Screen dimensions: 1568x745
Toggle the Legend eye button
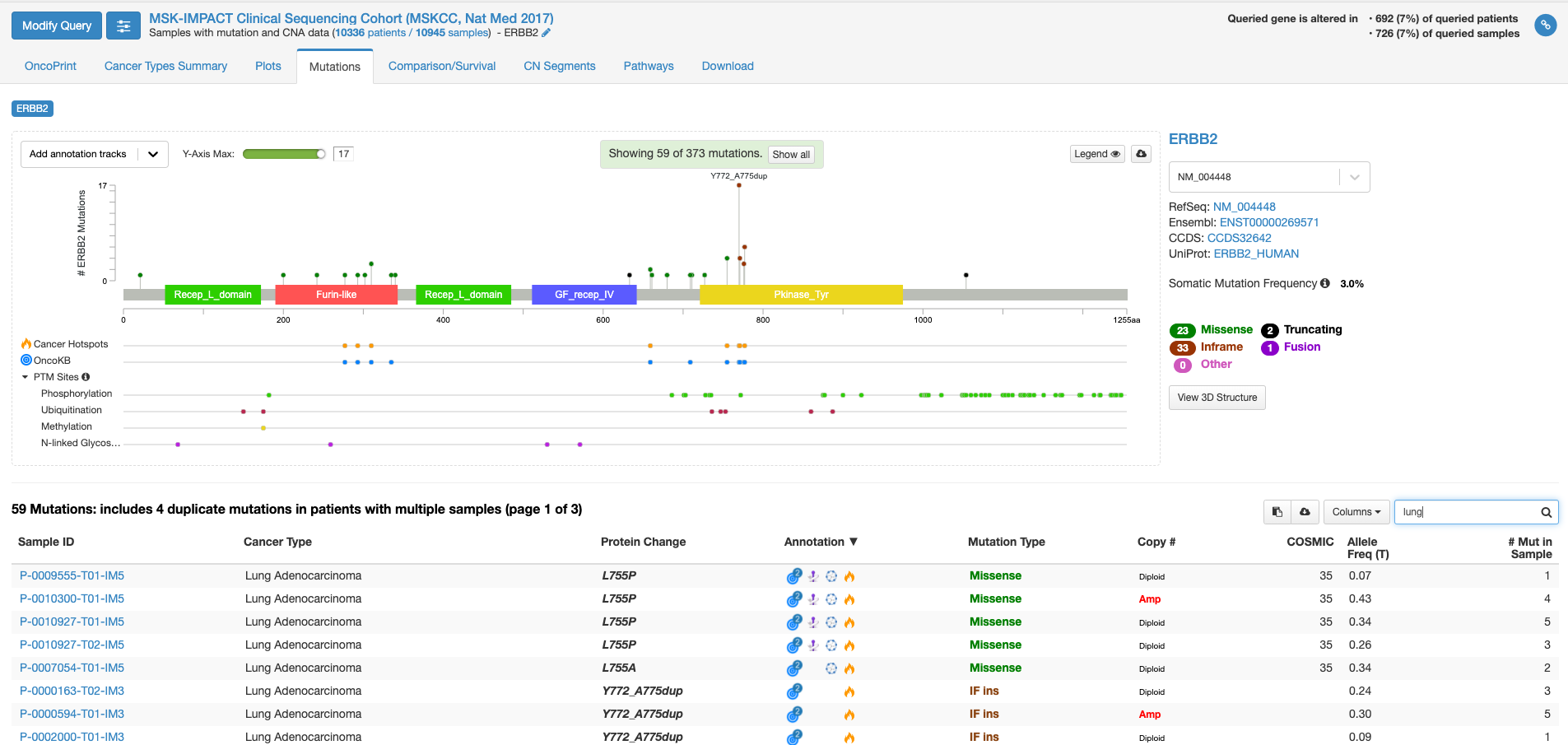[1097, 154]
